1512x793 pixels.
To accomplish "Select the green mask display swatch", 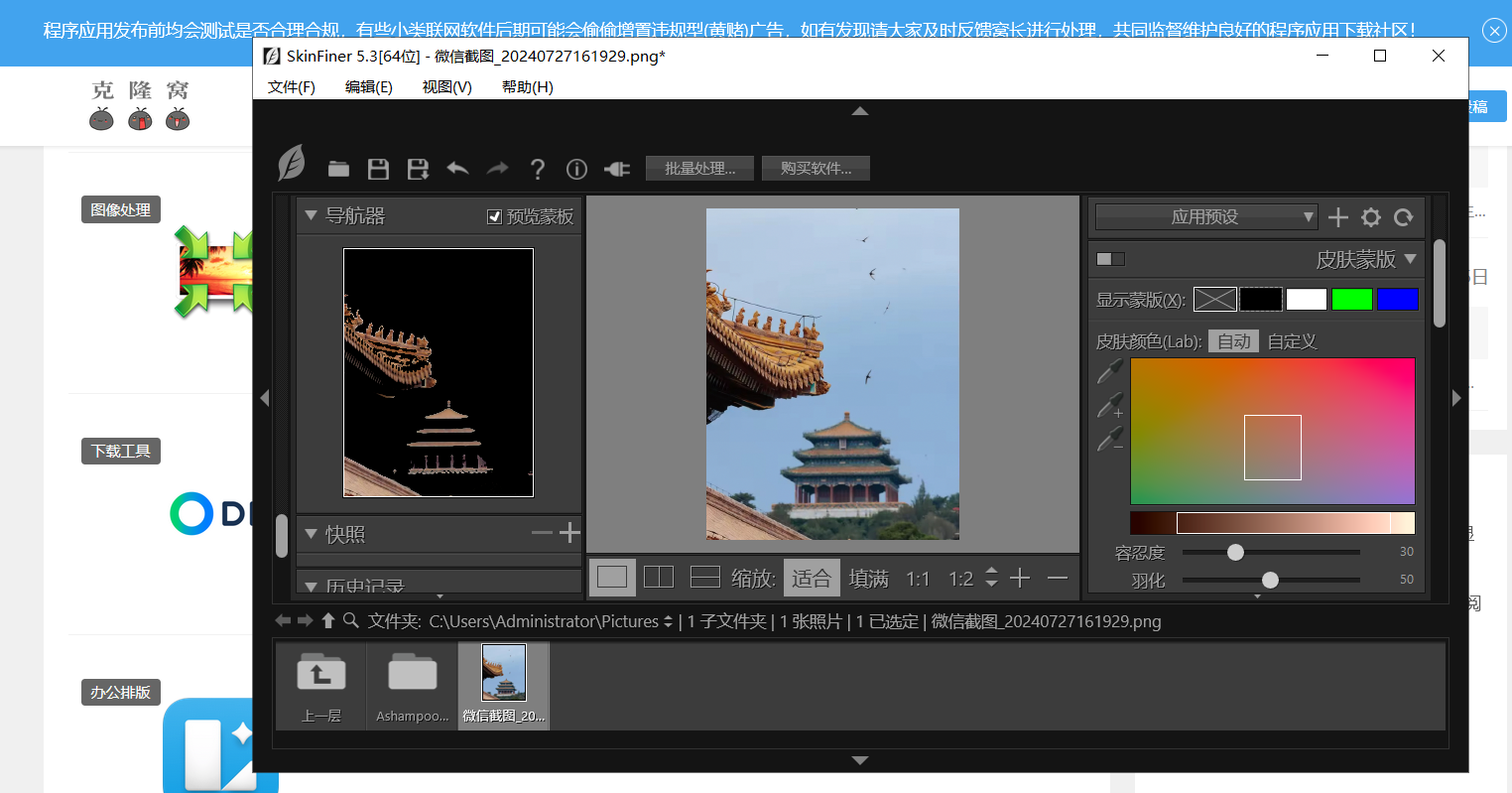I will 1352,299.
